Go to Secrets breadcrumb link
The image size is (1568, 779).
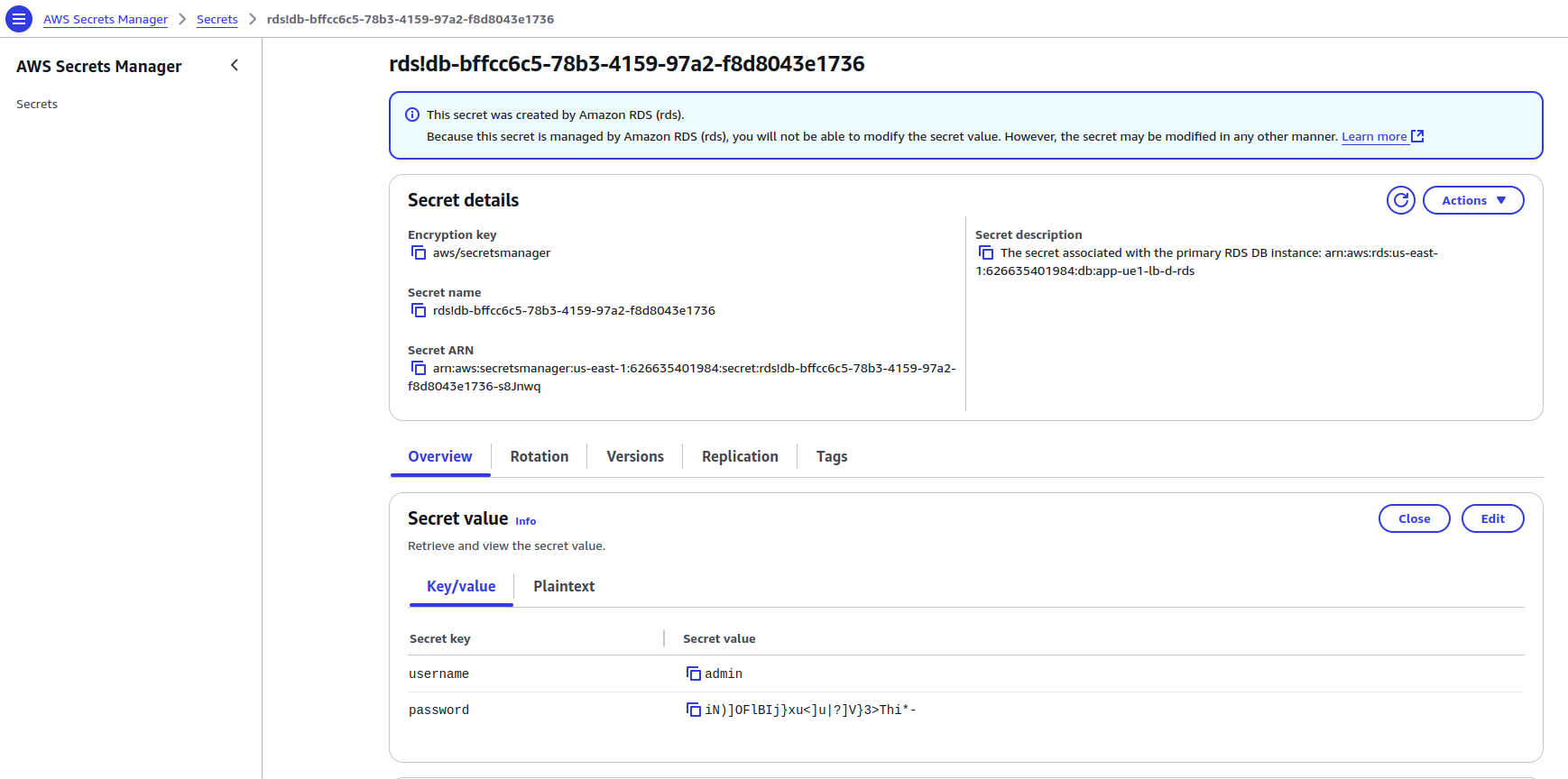click(217, 19)
